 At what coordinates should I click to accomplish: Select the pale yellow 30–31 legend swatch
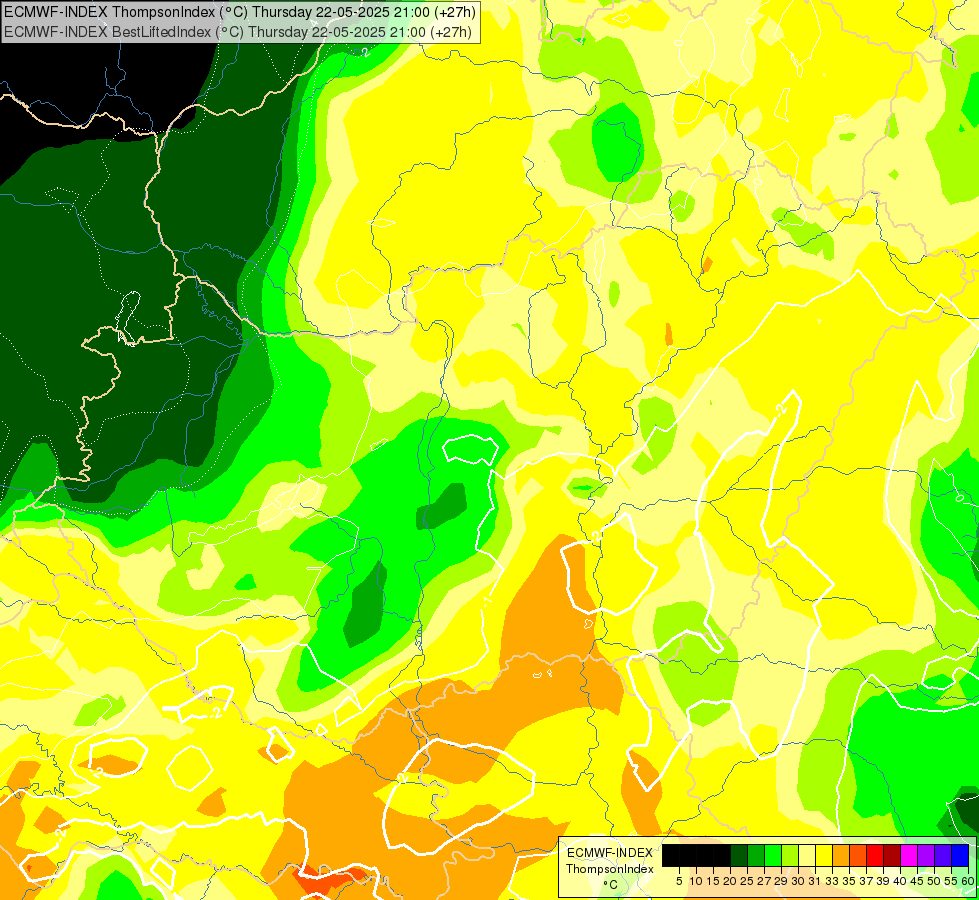(x=807, y=856)
